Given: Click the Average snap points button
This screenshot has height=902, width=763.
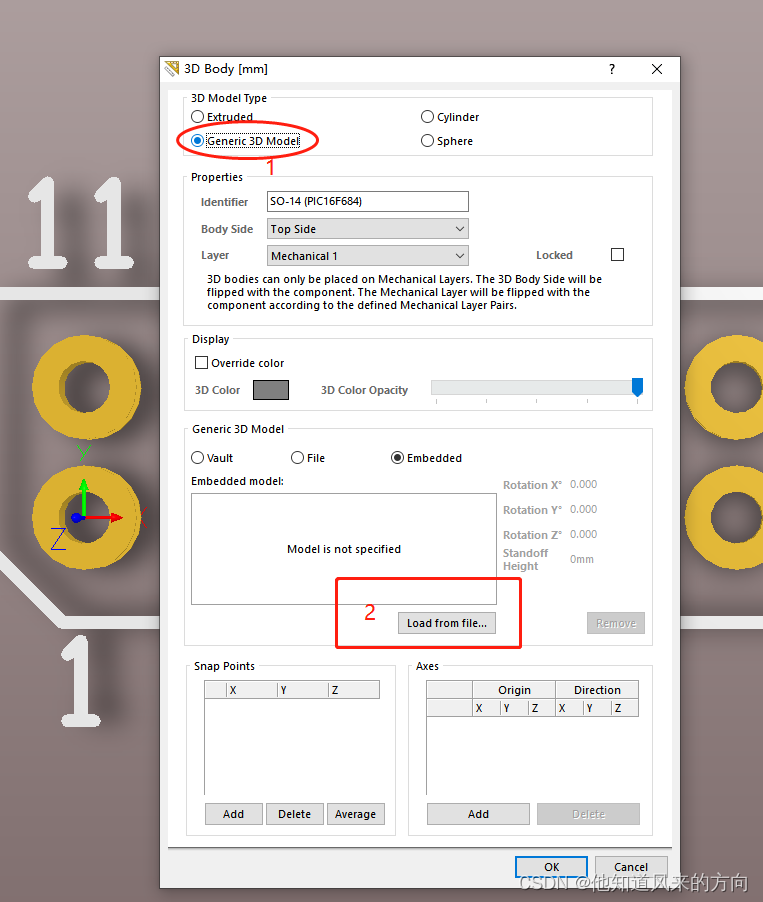Looking at the screenshot, I should pos(355,814).
